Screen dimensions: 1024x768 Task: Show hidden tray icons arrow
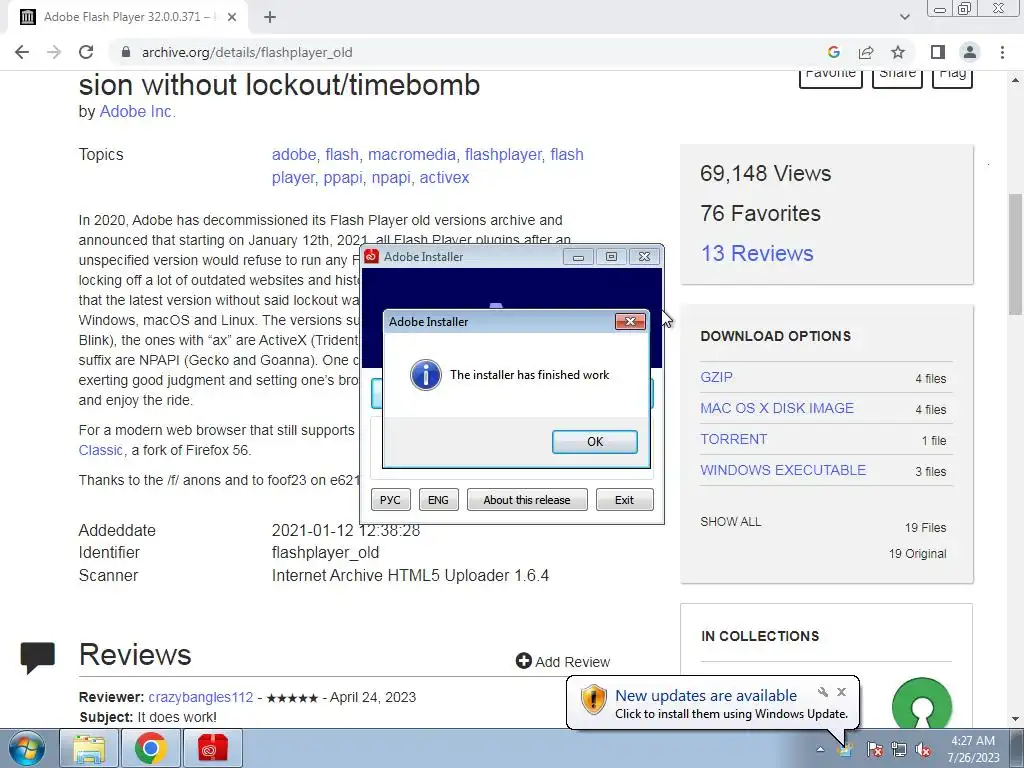(820, 749)
